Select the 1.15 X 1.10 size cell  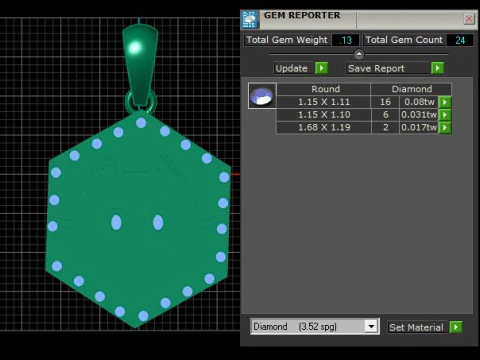(324, 115)
